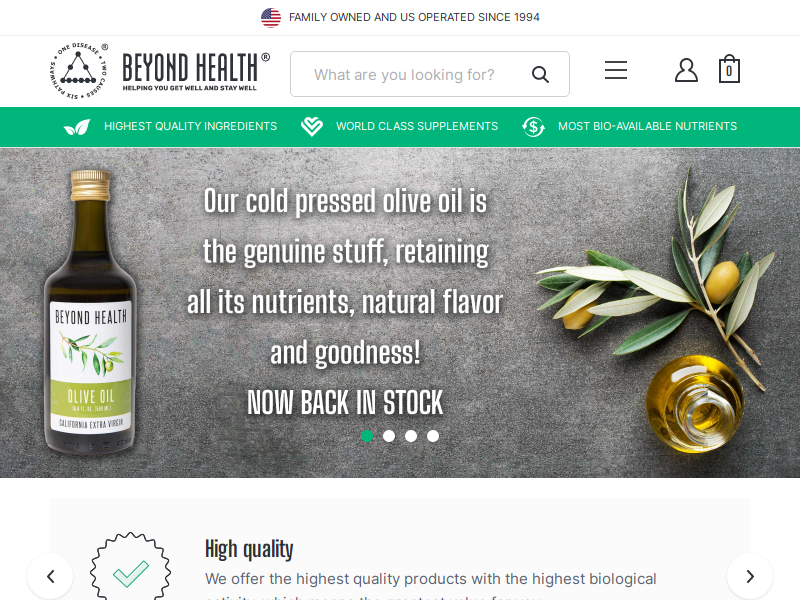
Task: Open the user account icon
Action: coord(686,70)
